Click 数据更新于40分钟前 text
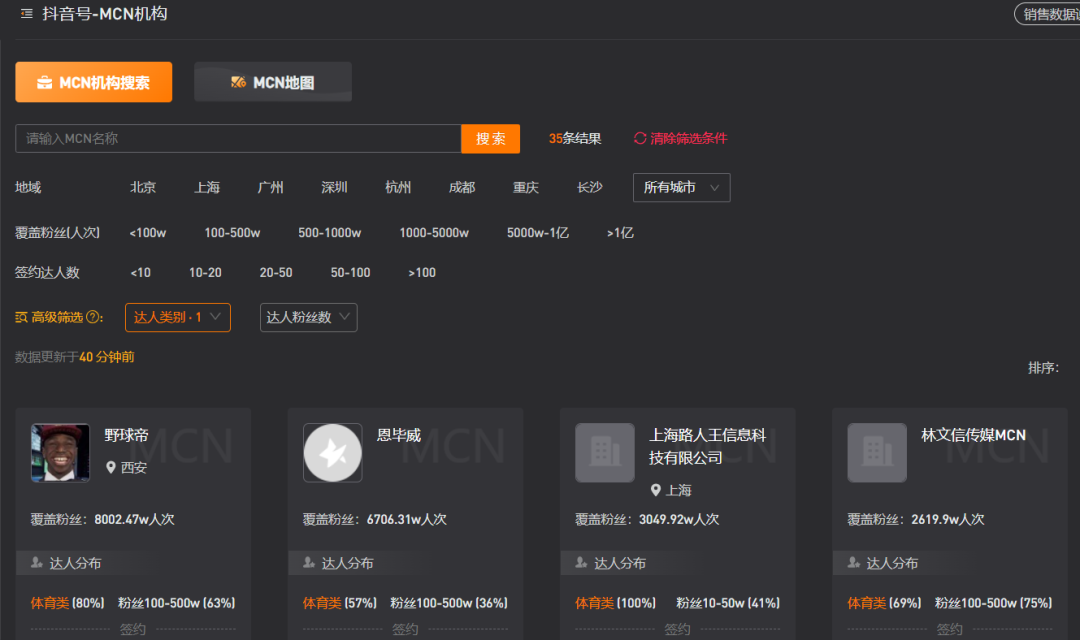Image resolution: width=1080 pixels, height=640 pixels. 74,357
